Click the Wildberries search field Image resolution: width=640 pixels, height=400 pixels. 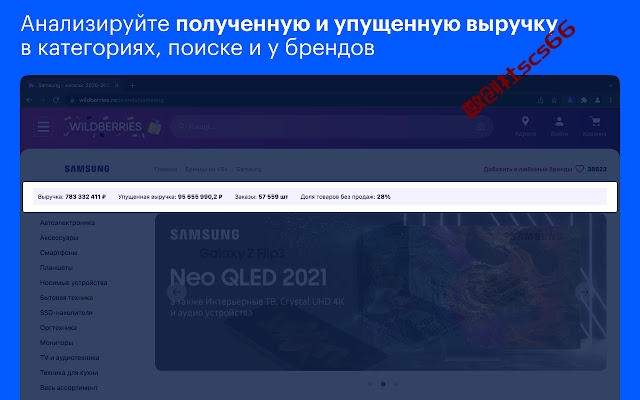tap(331, 127)
